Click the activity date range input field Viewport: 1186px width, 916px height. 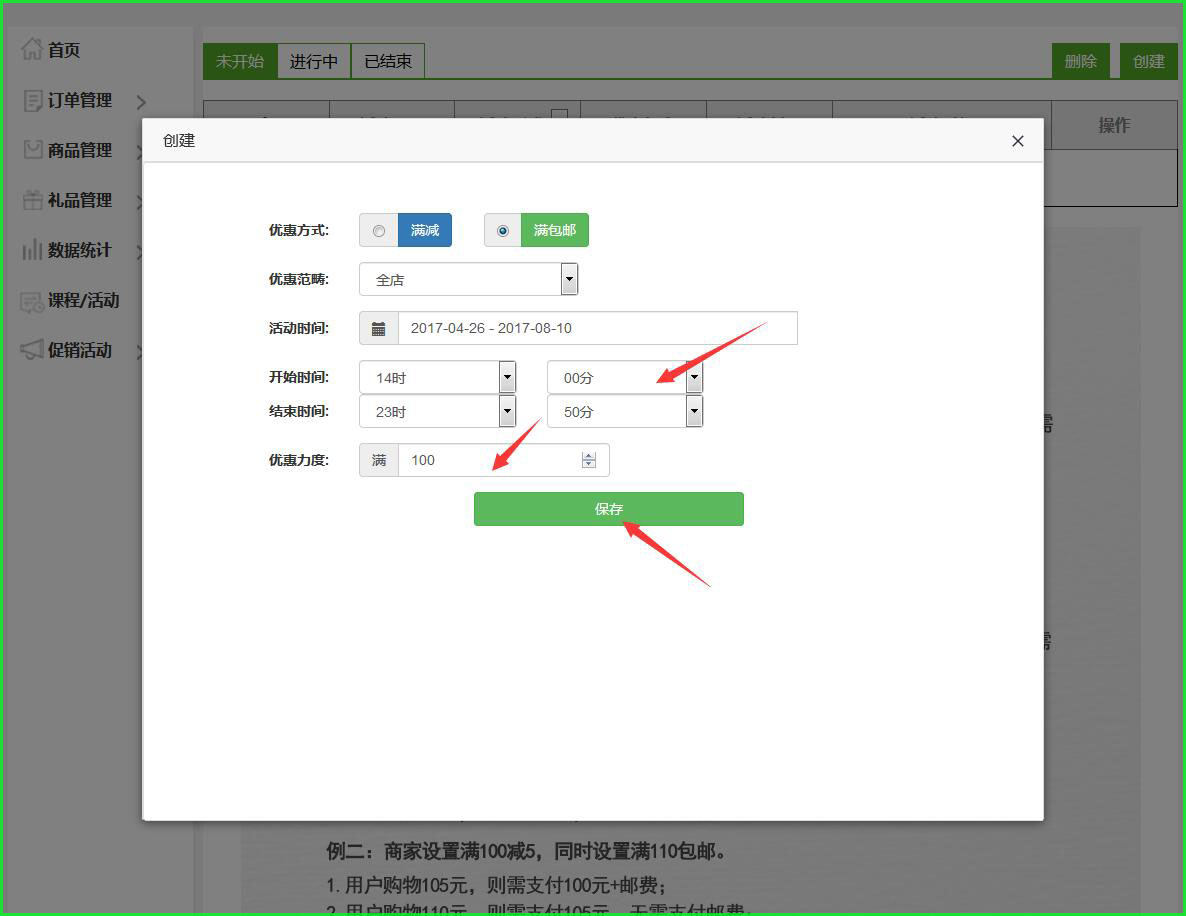click(x=597, y=328)
